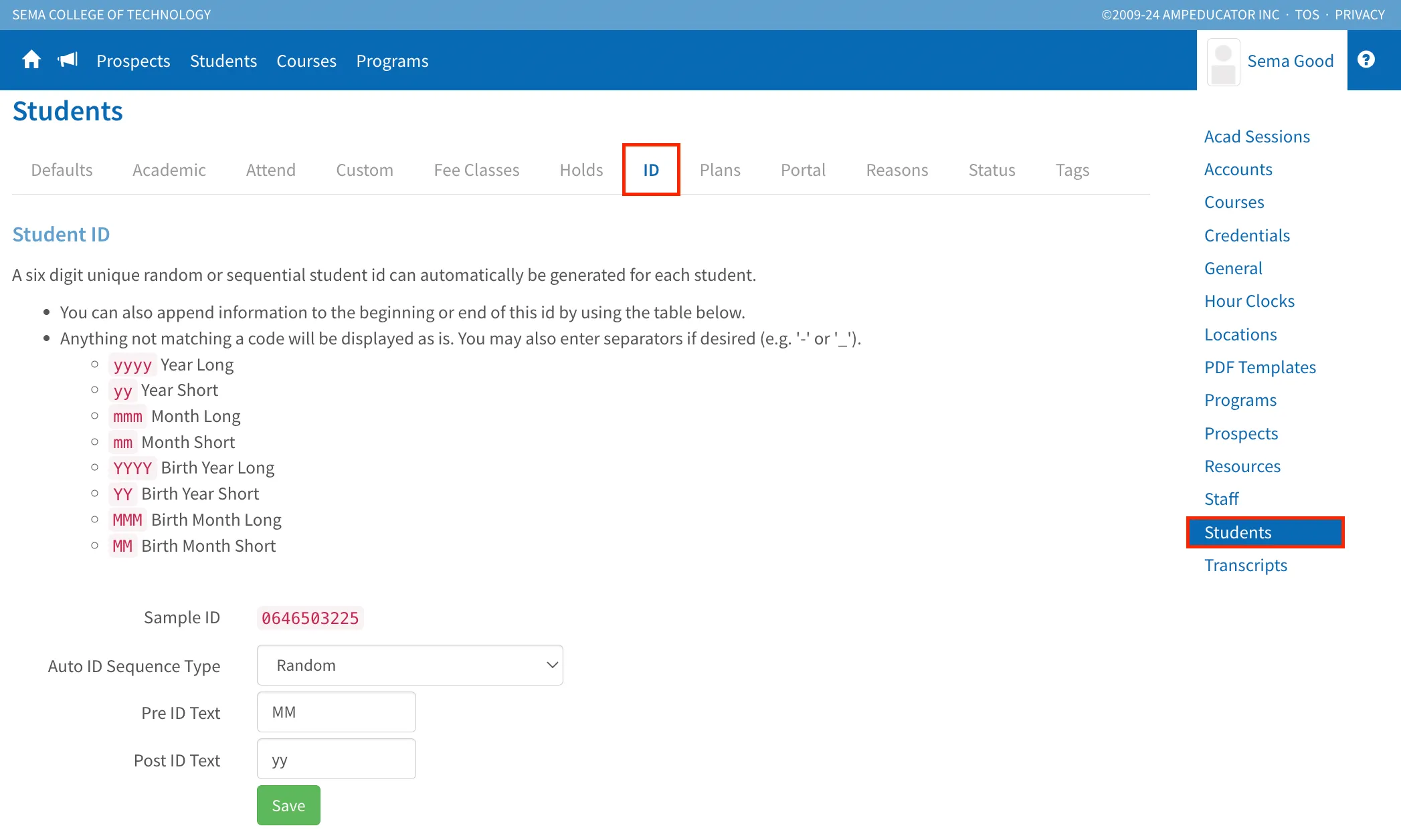Viewport: 1401px width, 840px height.
Task: Expand the Auto ID Sequence Type dropdown
Action: (409, 665)
